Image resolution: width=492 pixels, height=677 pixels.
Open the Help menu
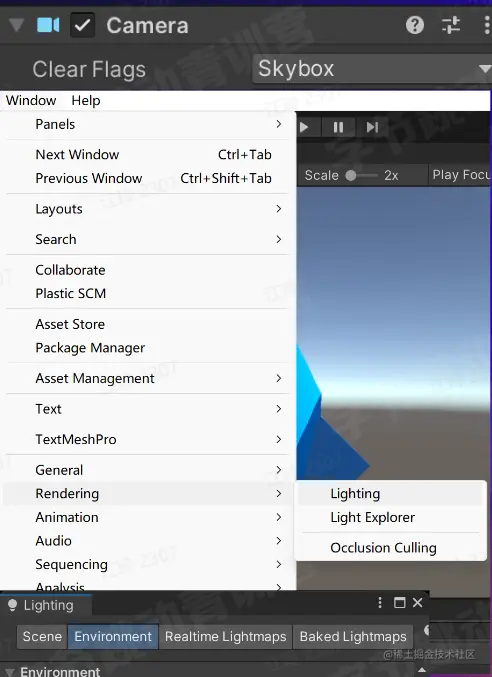[x=86, y=100]
